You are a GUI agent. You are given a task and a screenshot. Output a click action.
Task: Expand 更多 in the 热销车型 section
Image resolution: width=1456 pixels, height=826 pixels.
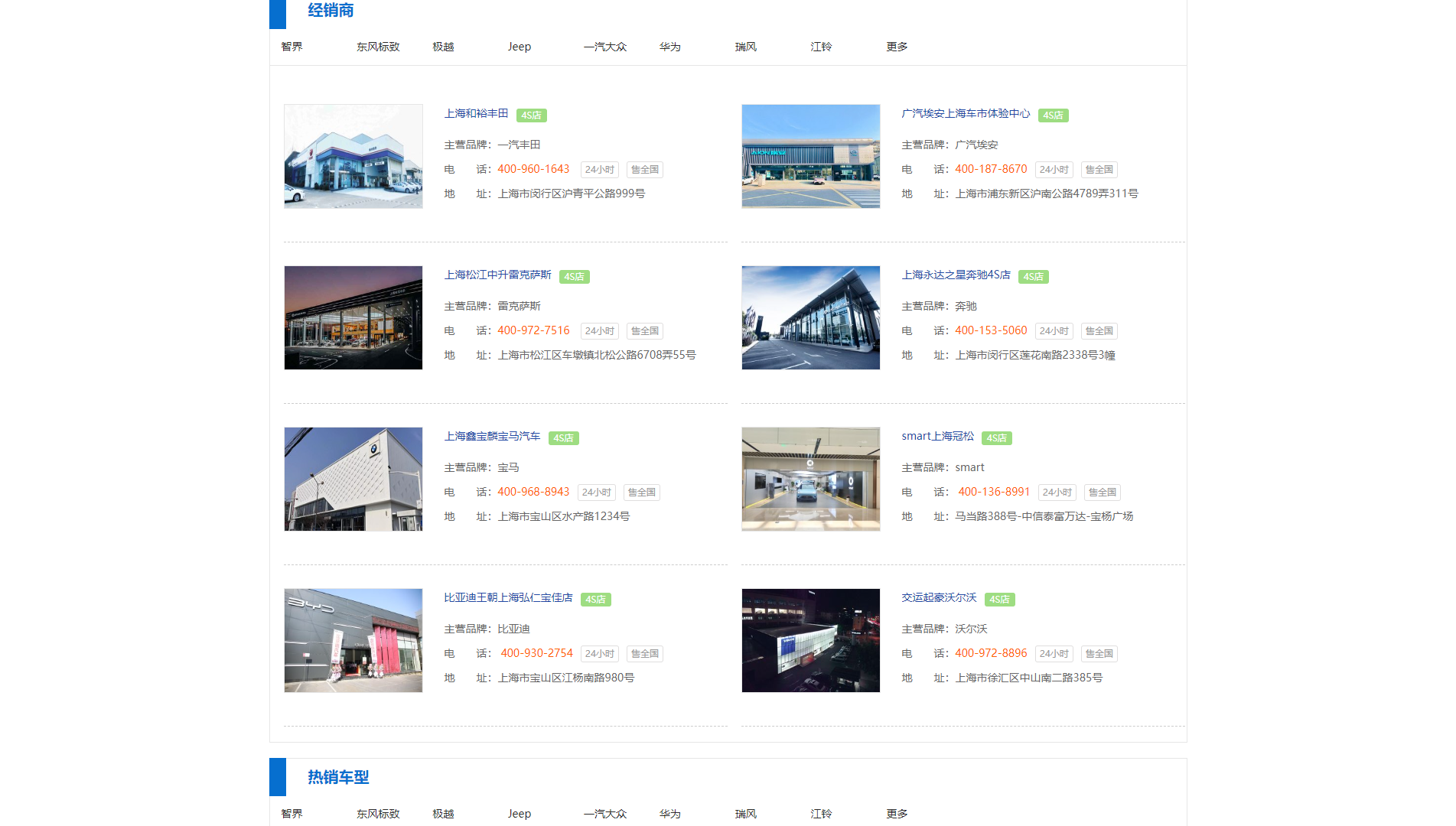click(897, 814)
